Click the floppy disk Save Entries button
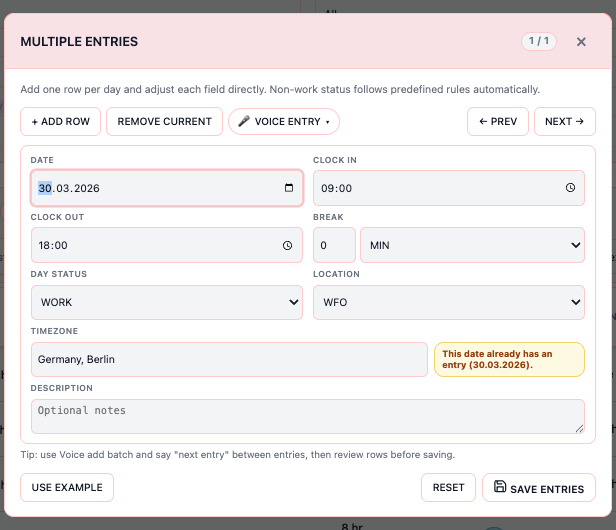616x530 pixels. [538, 488]
